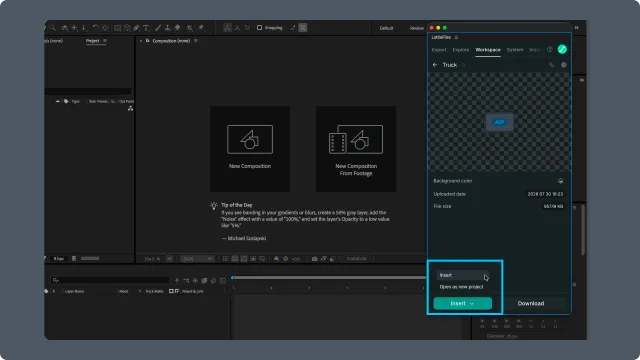Viewport: 640px width, 360px height.
Task: Open the Workspace tab in LottieFiles
Action: point(488,50)
